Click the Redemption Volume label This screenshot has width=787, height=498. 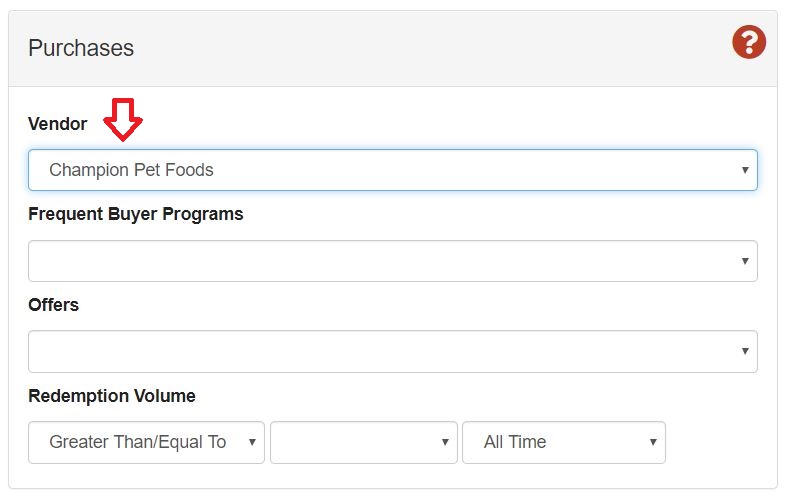(x=112, y=396)
